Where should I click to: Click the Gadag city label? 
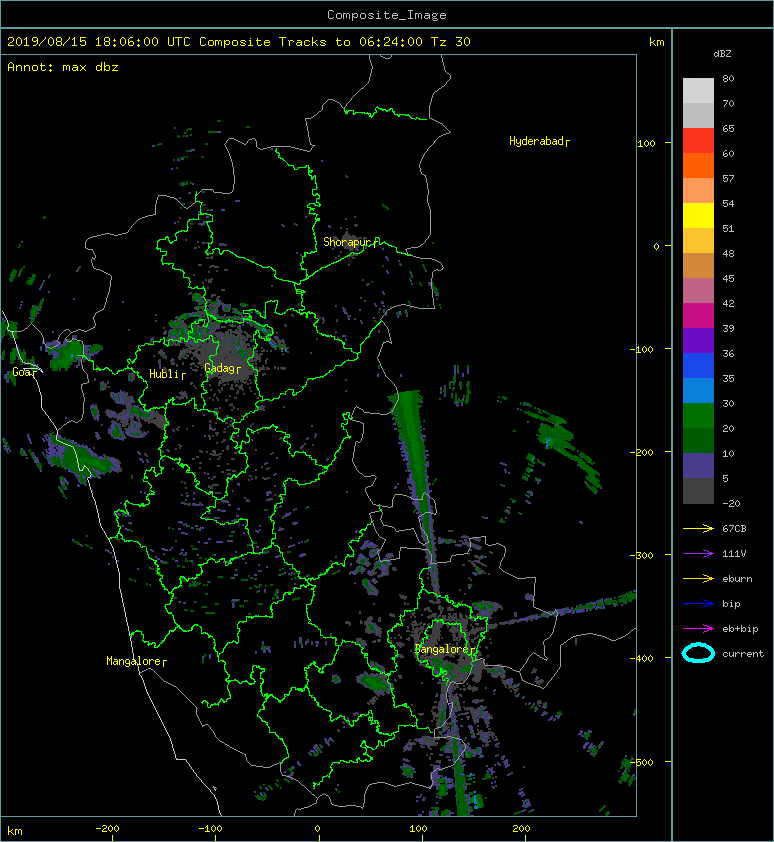pos(220,368)
